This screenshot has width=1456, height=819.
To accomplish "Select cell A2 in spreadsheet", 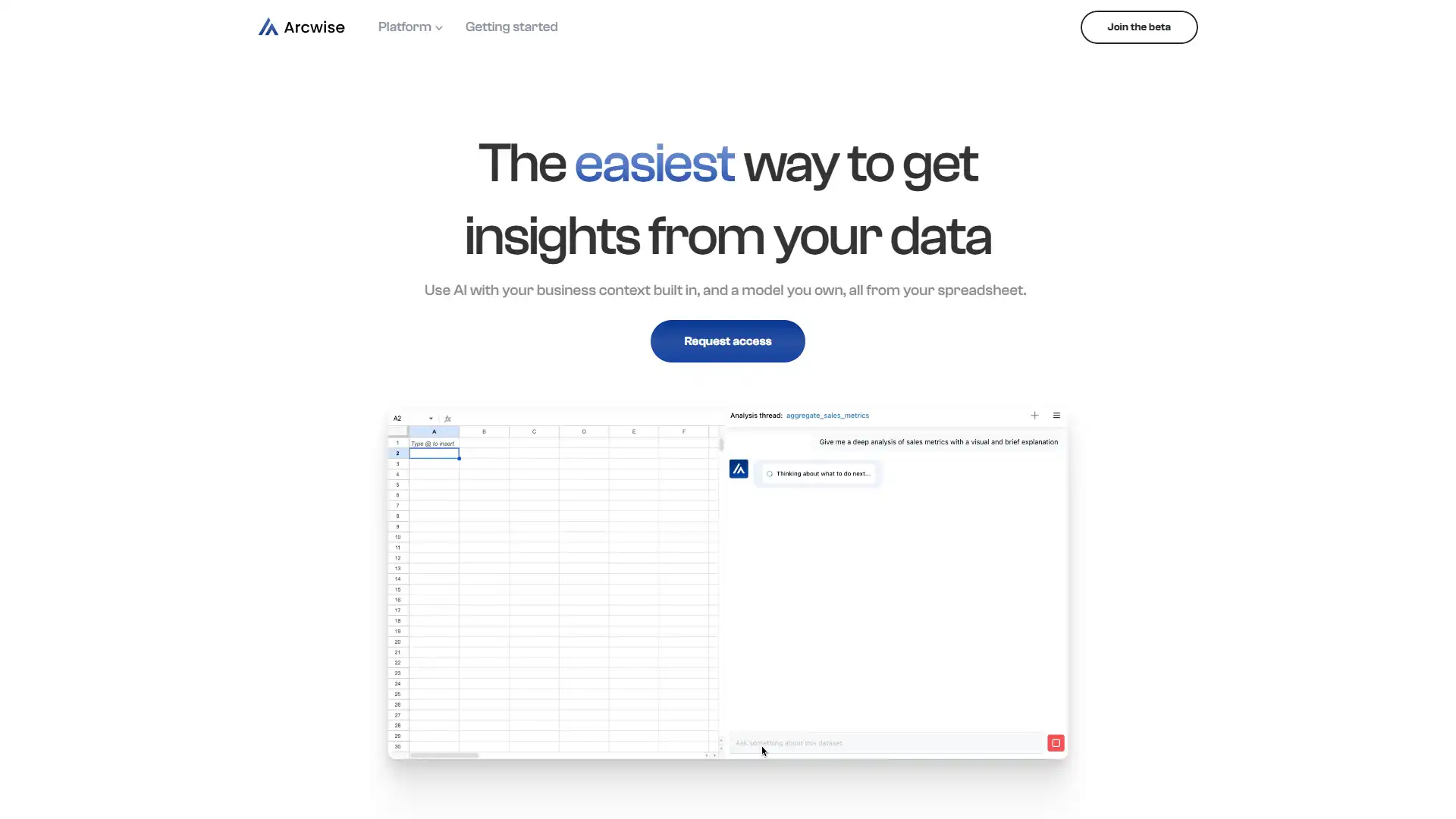I will [434, 453].
